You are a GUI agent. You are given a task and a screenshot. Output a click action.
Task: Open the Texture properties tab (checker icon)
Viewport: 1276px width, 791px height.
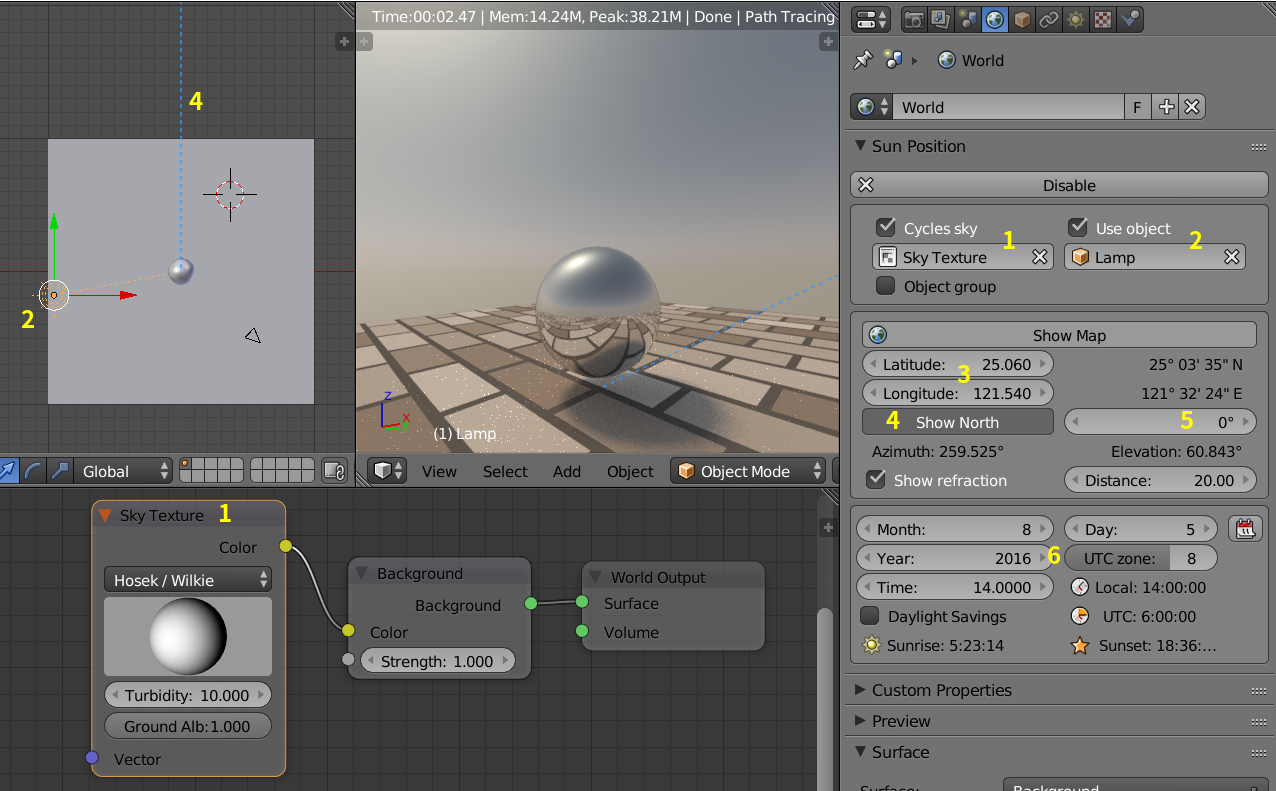coord(1102,19)
